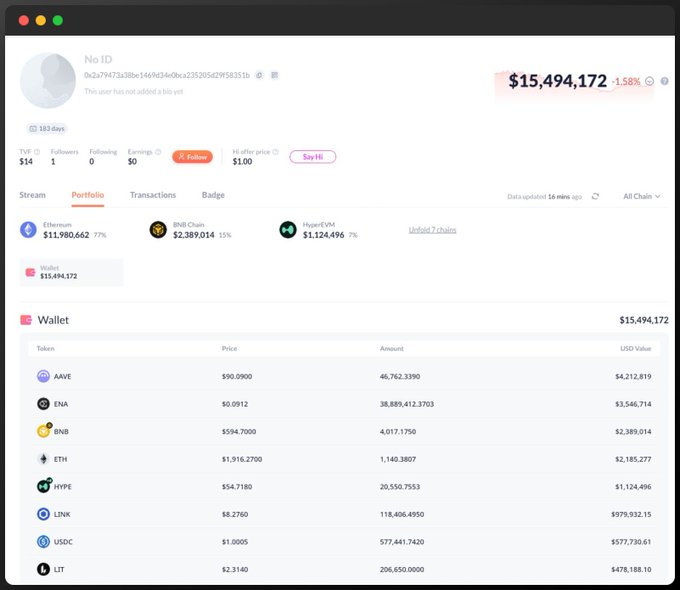Open the Transactions tab
The height and width of the screenshot is (590, 680).
(x=153, y=195)
